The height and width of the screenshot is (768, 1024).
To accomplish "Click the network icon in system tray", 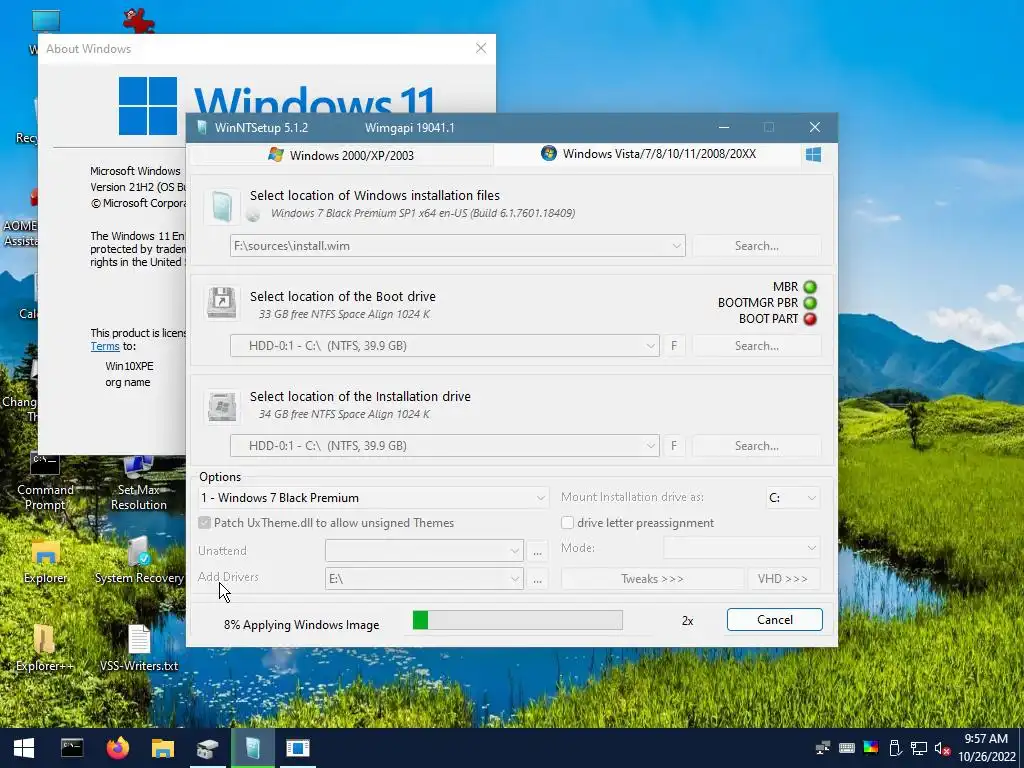I will [x=823, y=748].
